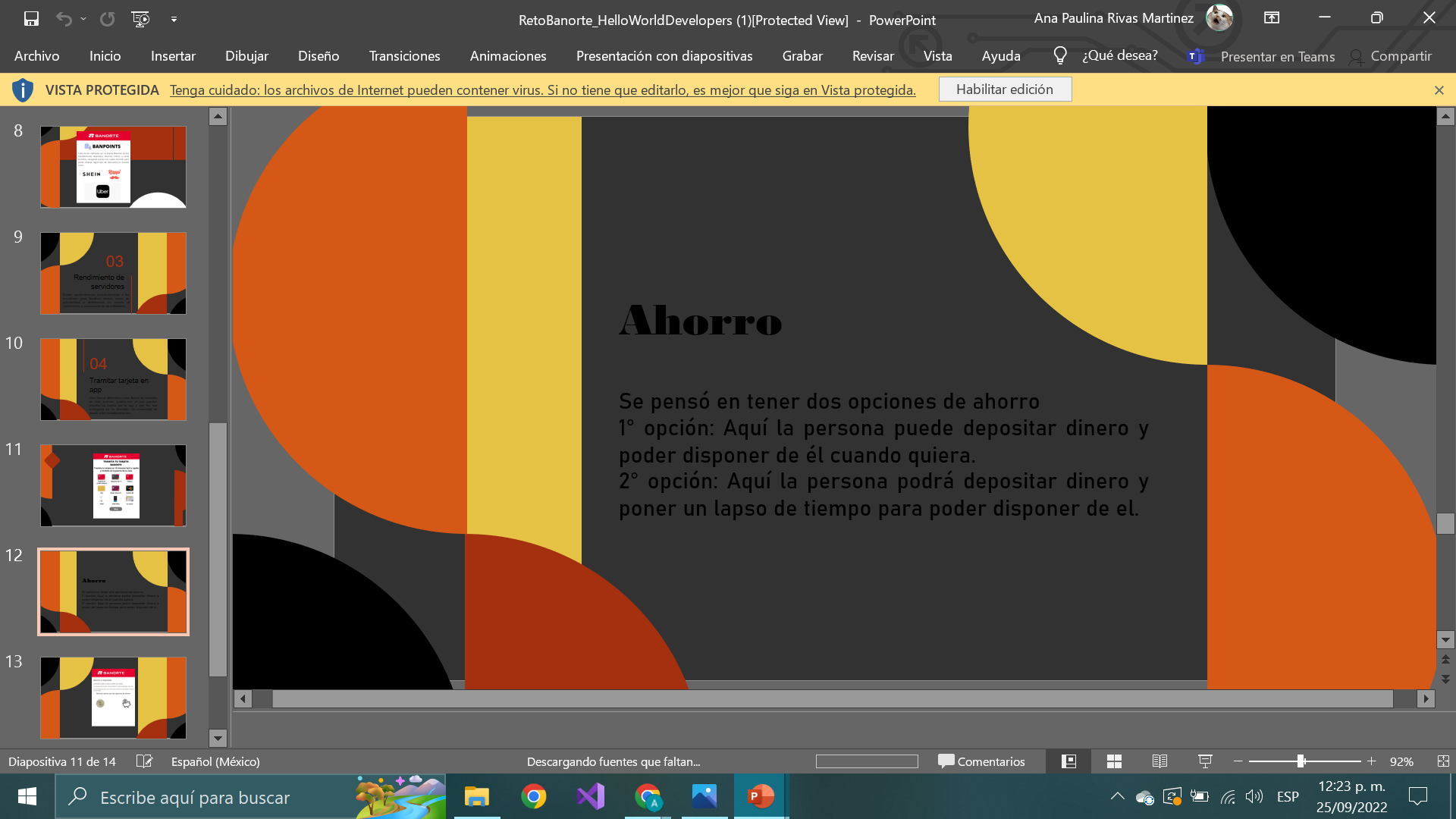The height and width of the screenshot is (819, 1456).
Task: Click Habilitar edición button
Action: pos(1004,89)
